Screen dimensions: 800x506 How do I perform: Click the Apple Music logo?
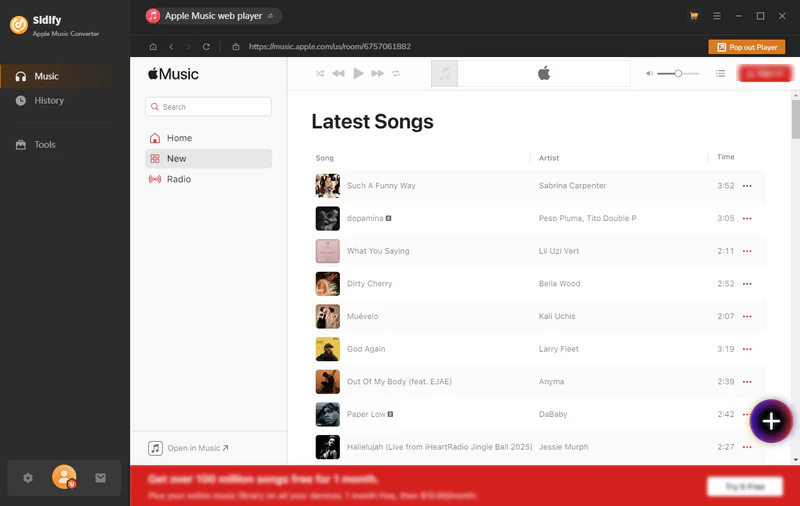point(173,74)
